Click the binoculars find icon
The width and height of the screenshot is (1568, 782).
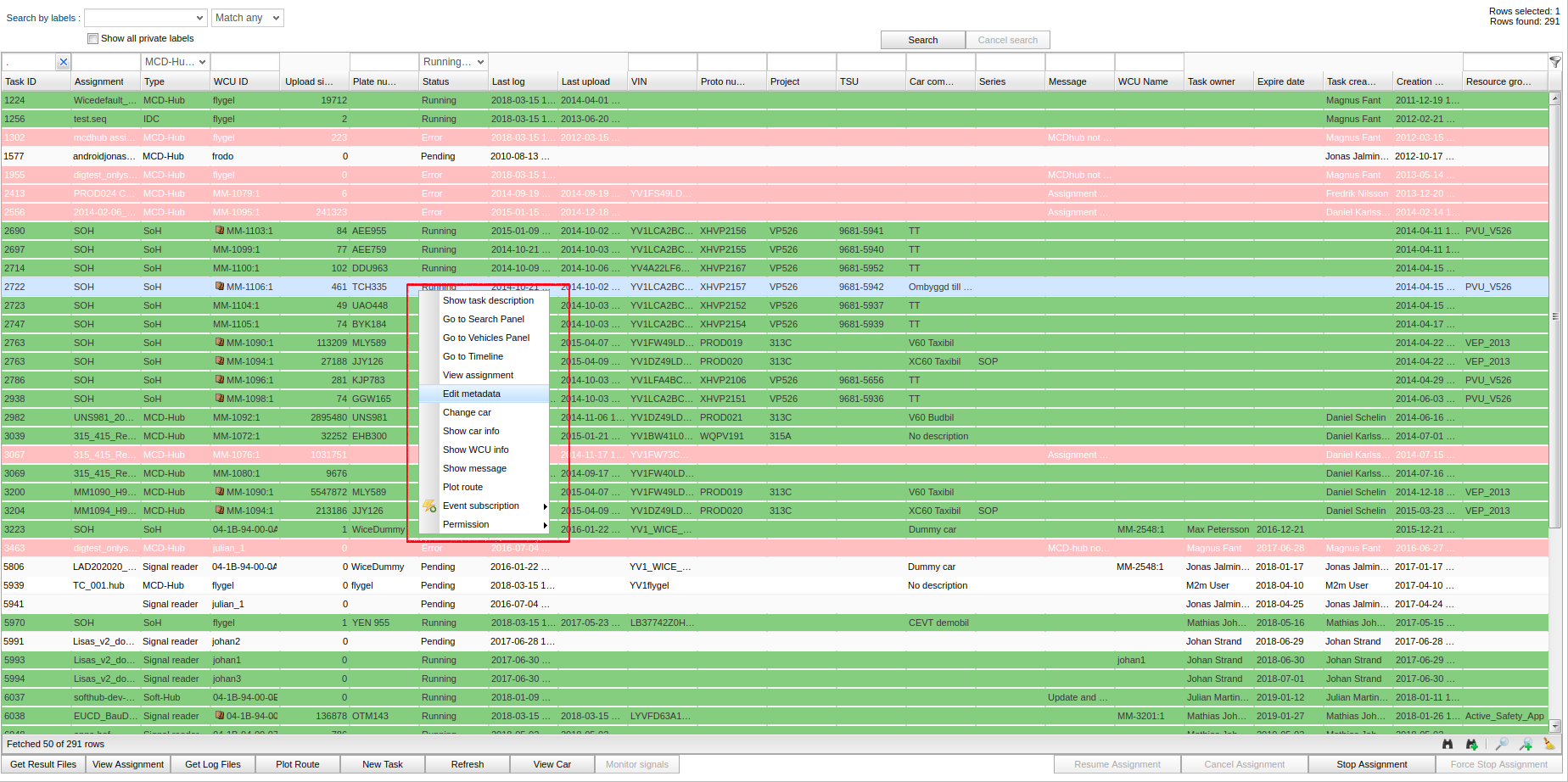point(1448,744)
